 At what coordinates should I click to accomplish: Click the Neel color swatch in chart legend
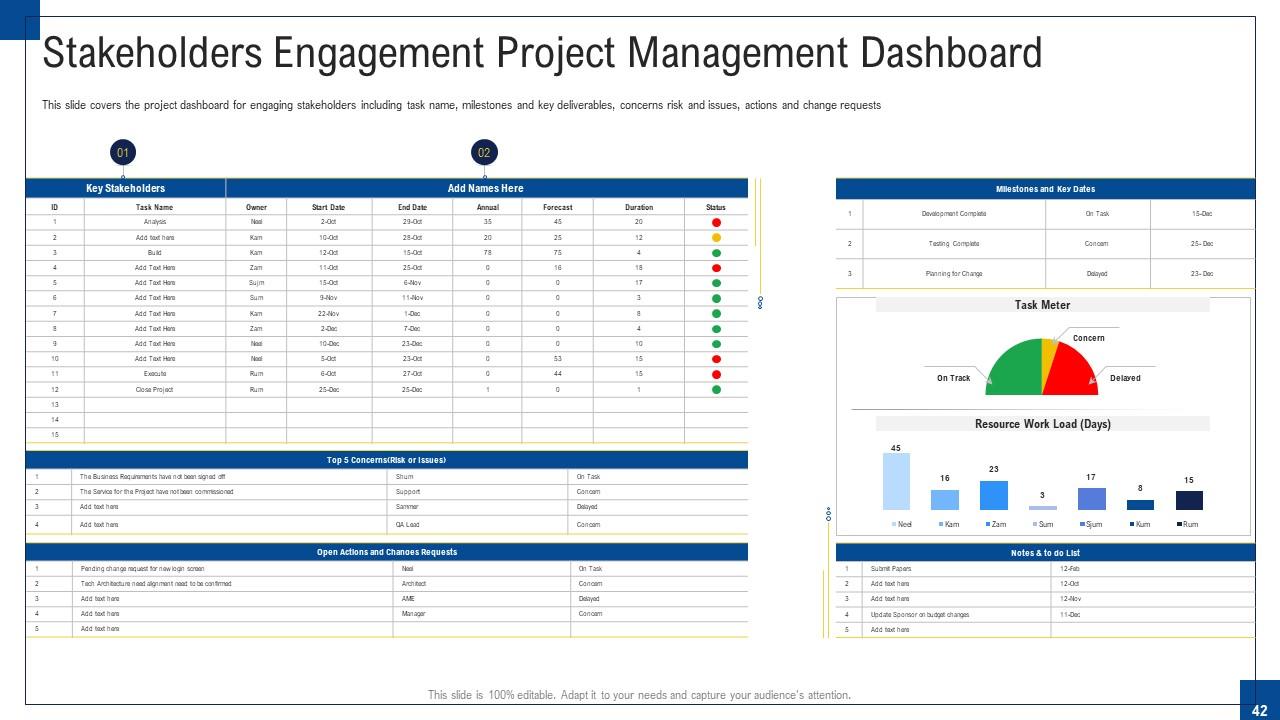click(x=892, y=524)
